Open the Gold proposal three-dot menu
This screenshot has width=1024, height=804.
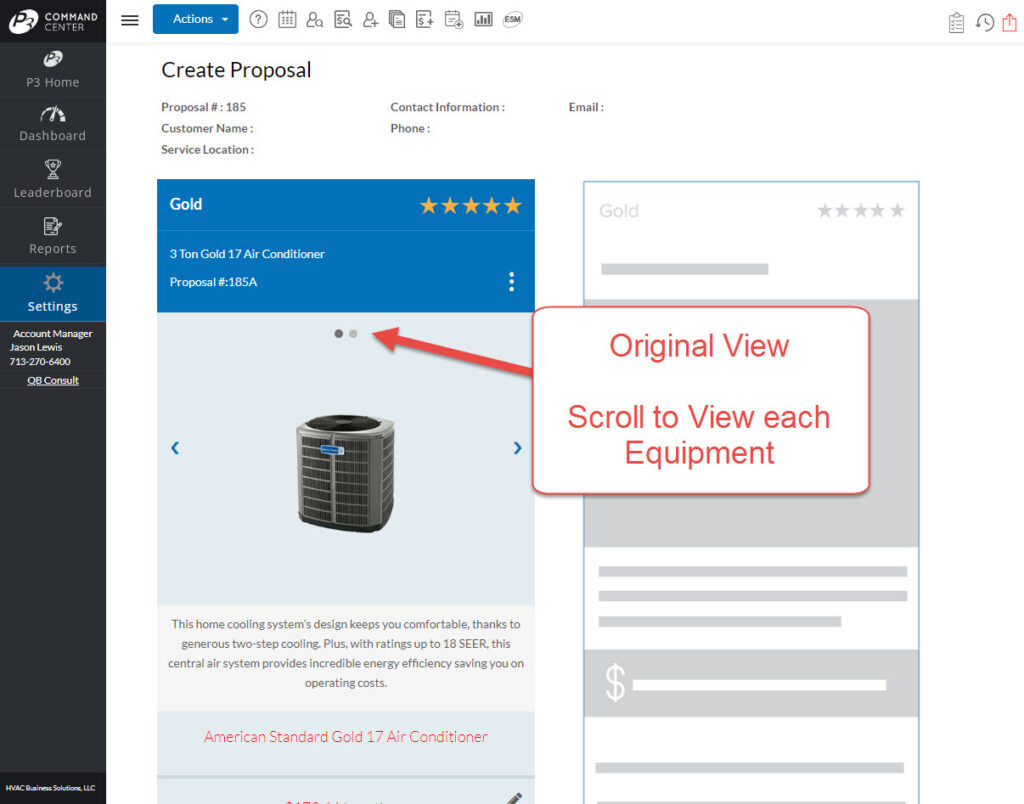511,282
